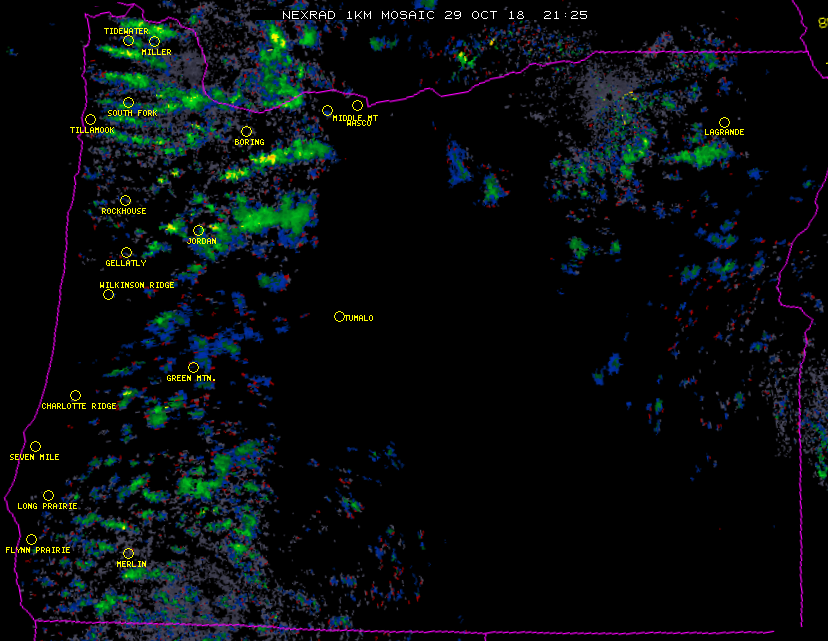Select the Middle Mt station marker
Image resolution: width=828 pixels, height=641 pixels.
point(327,110)
